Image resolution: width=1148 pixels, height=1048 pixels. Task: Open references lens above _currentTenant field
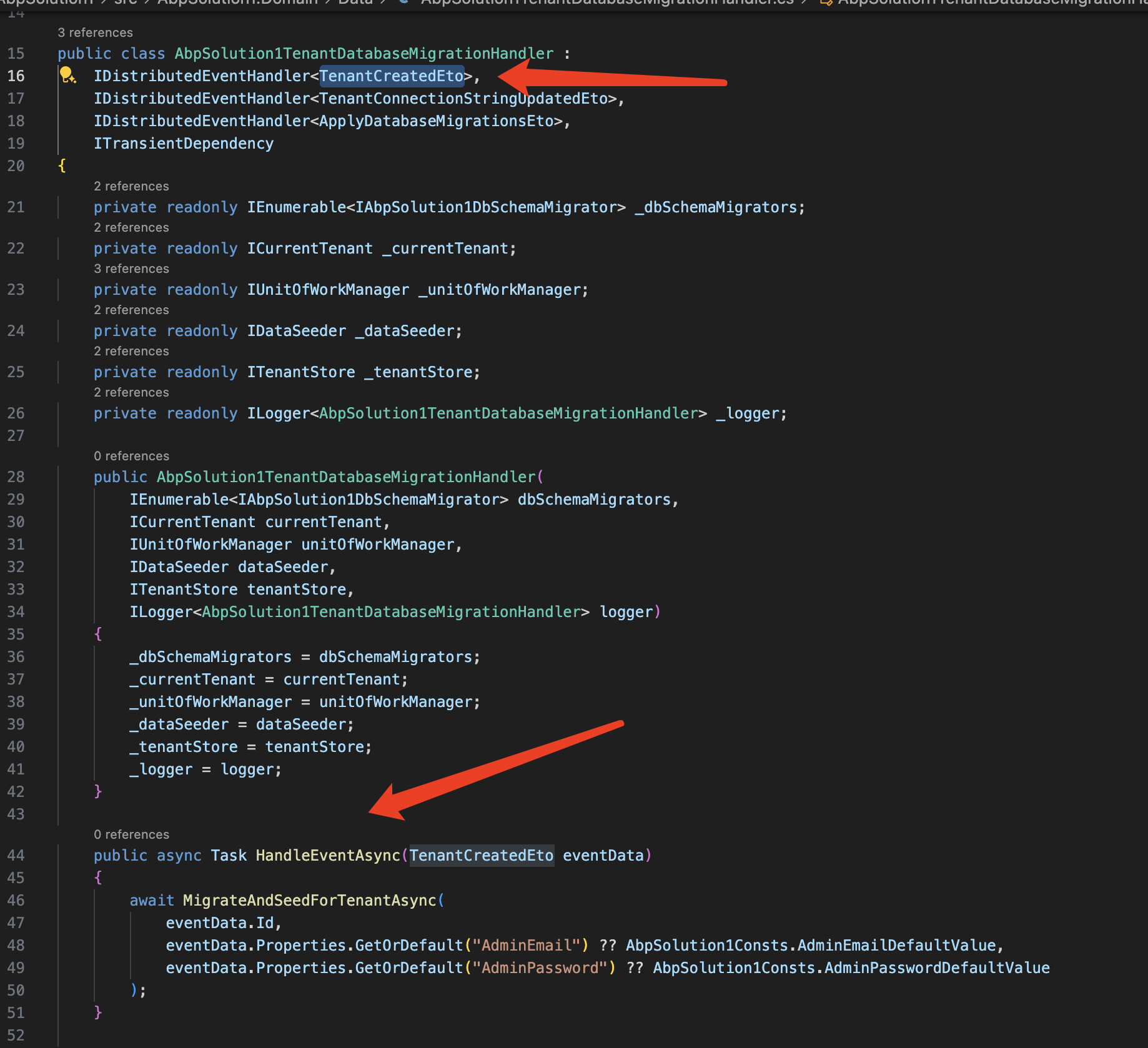pos(131,227)
